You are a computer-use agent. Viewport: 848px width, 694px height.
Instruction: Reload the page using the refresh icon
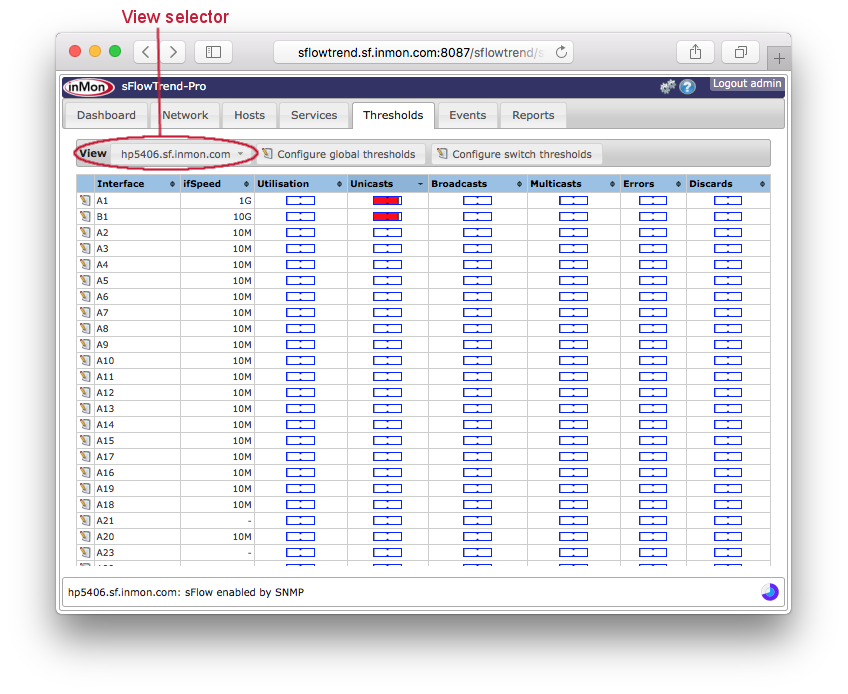[561, 52]
